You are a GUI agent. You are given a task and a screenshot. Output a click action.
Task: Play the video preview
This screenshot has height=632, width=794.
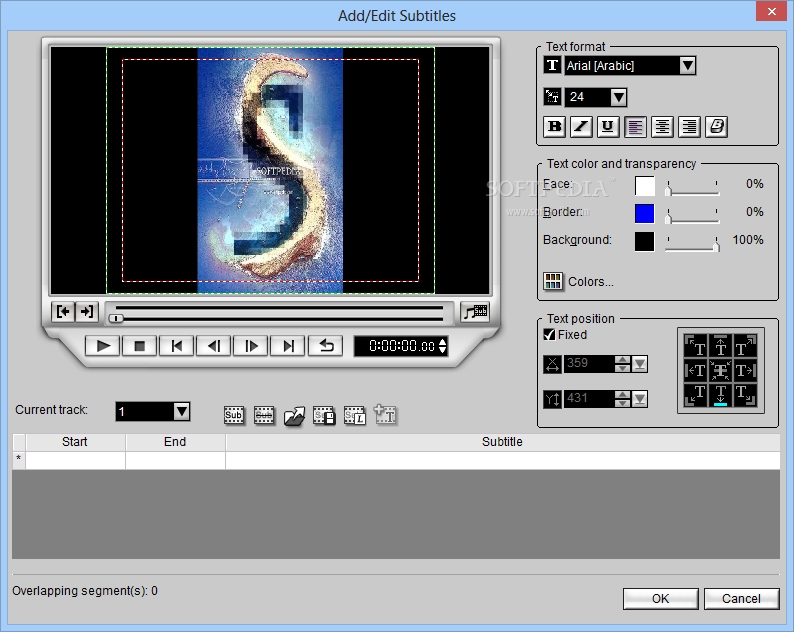pos(103,346)
